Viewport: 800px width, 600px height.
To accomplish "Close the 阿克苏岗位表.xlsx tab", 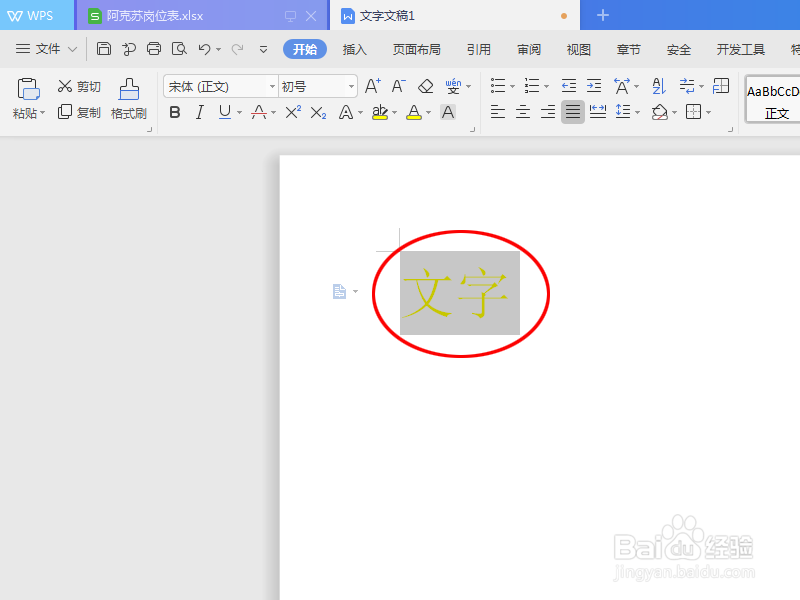I will point(311,16).
